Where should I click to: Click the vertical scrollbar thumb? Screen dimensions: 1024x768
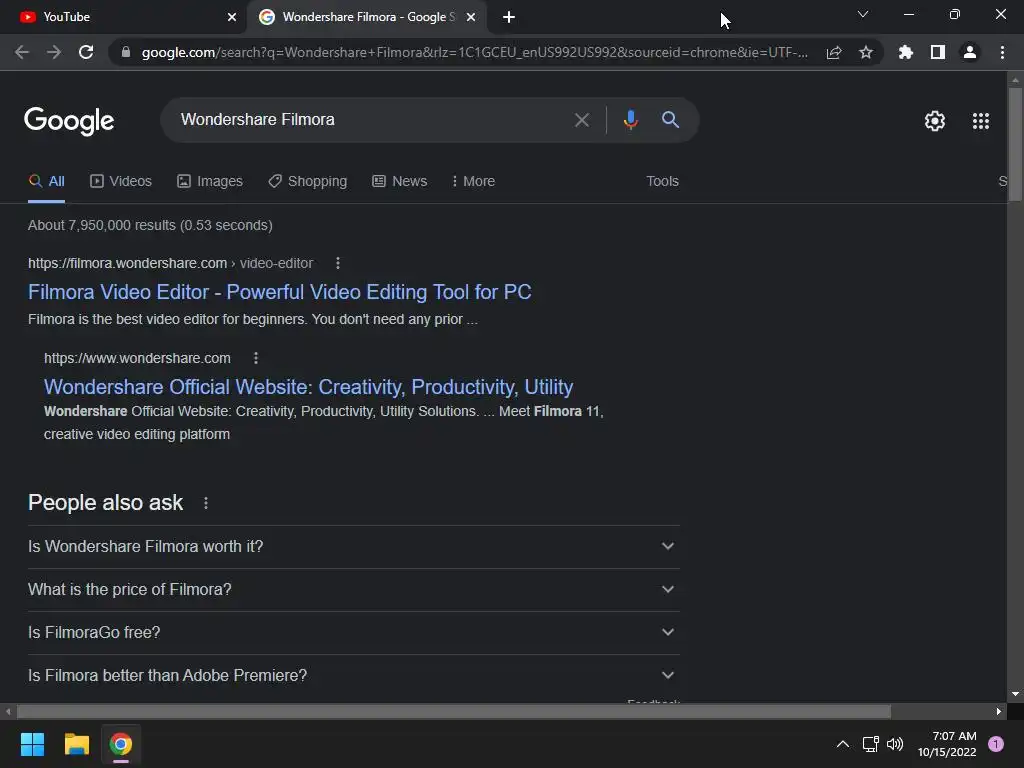[1015, 144]
